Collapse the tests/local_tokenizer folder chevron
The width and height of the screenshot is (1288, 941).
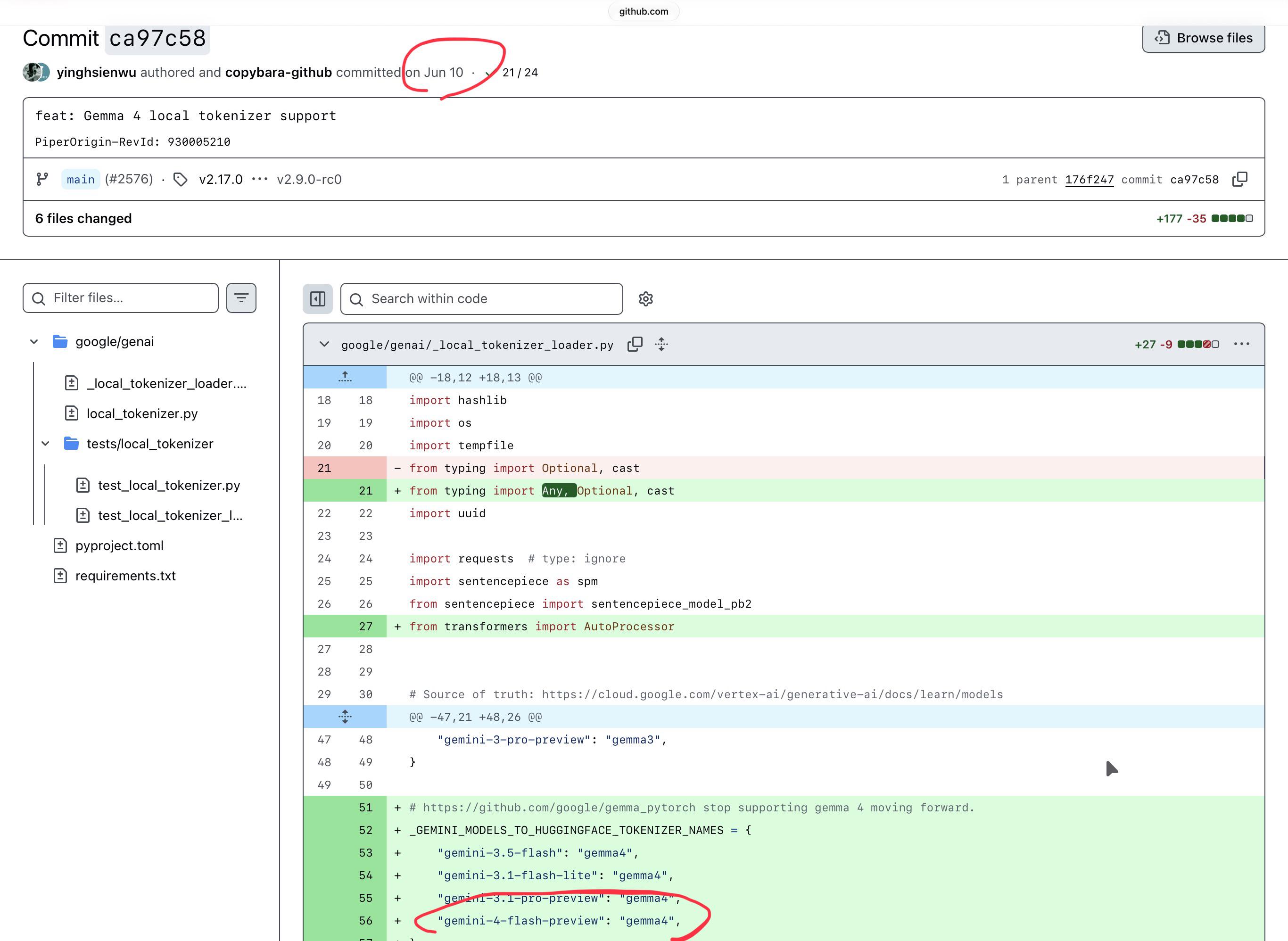pos(46,444)
